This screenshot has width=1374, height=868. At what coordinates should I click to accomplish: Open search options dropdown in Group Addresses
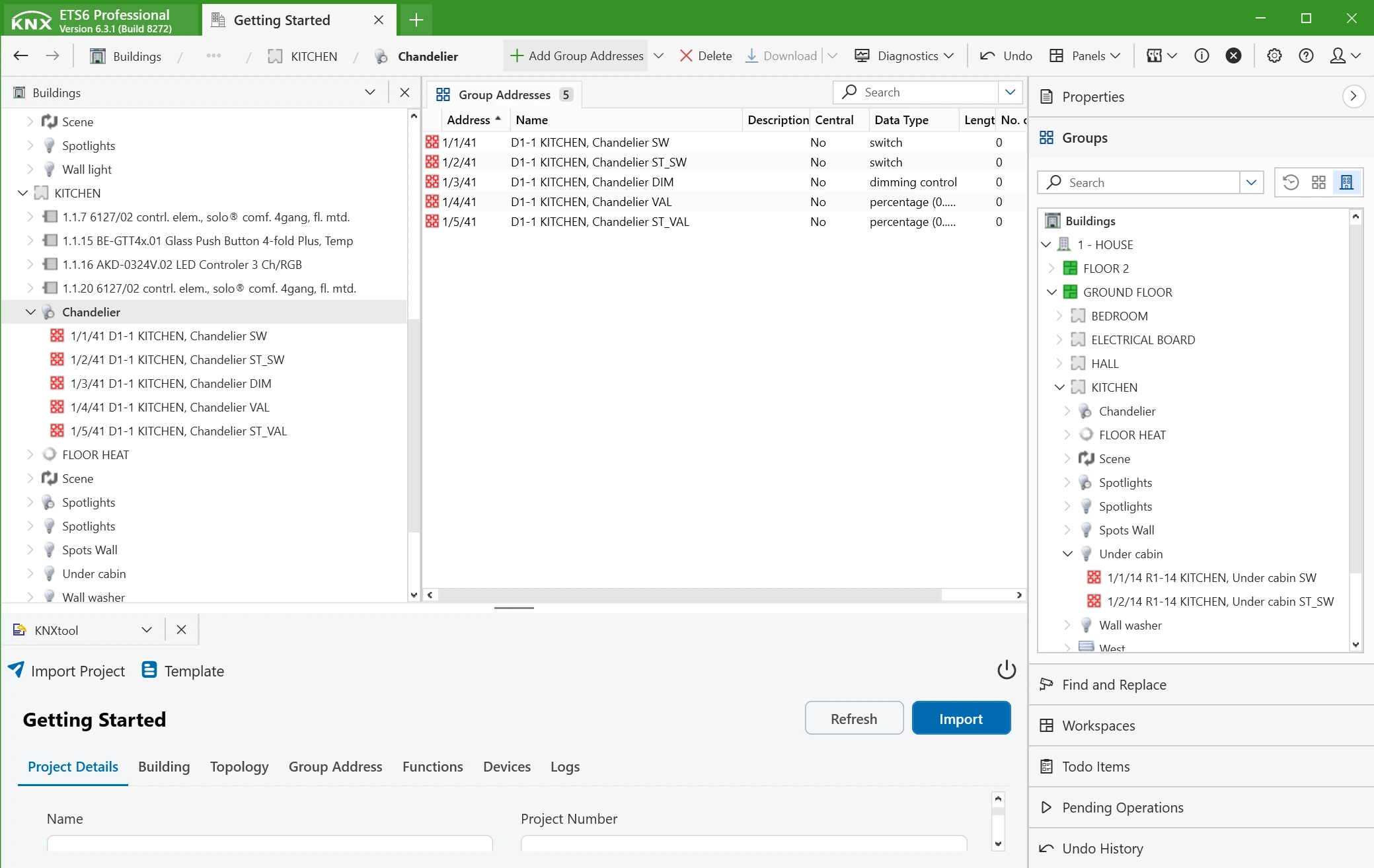[x=1010, y=92]
